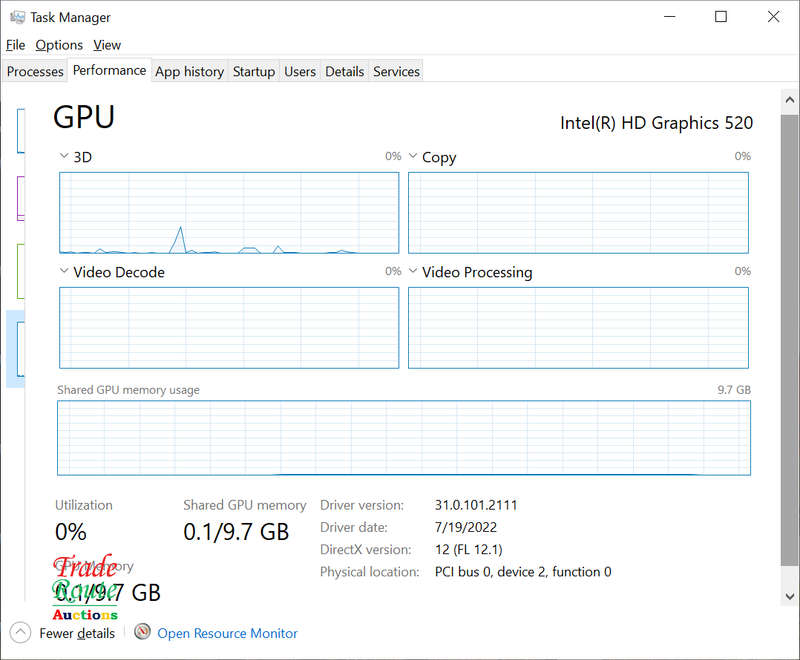Screen dimensions: 800x660
Task: Click the Task Manager title bar icon
Action: tap(15, 17)
